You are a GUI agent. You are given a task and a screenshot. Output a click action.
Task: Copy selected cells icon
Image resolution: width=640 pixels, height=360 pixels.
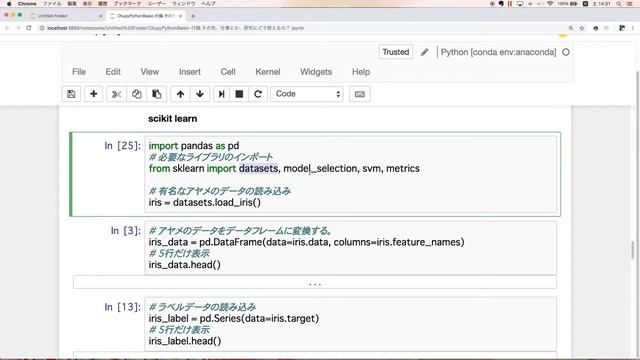pyautogui.click(x=136, y=94)
